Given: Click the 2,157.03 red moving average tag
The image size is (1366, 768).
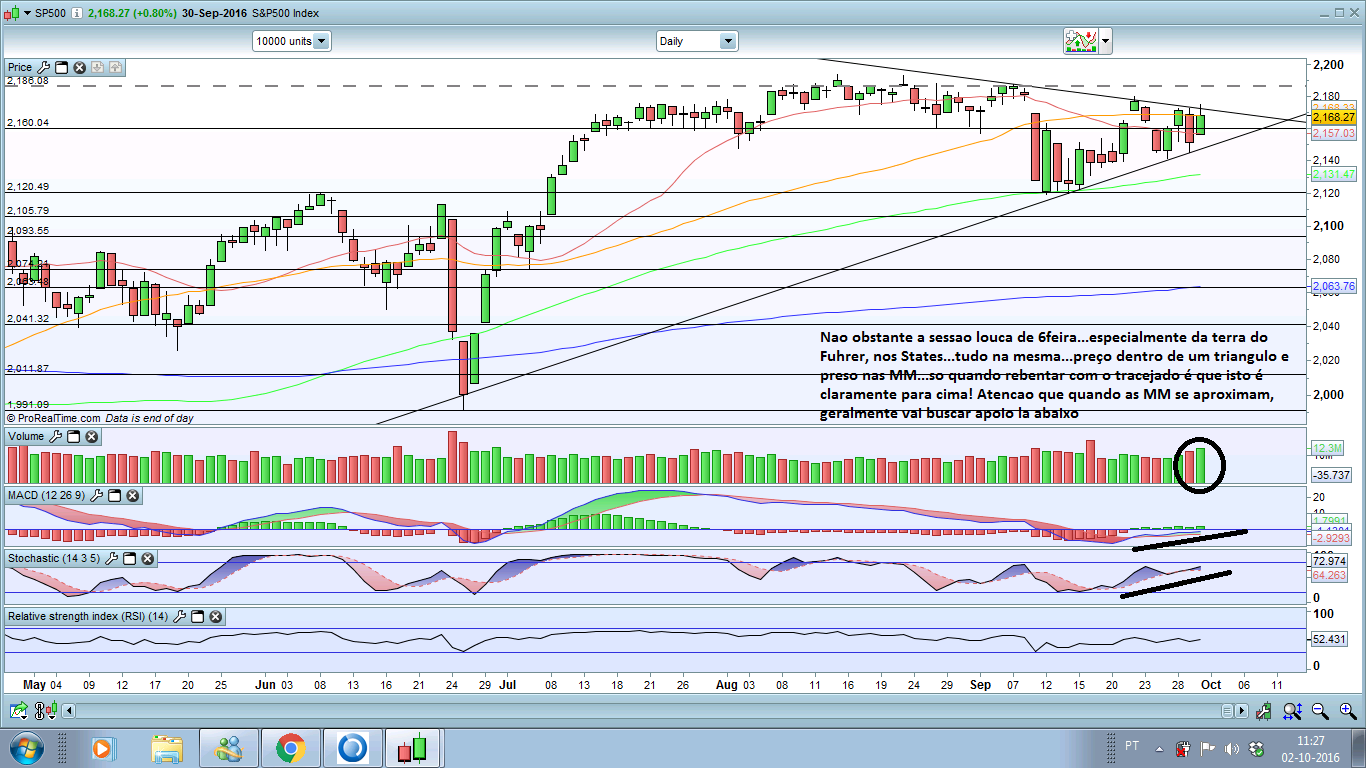Looking at the screenshot, I should pos(1333,132).
